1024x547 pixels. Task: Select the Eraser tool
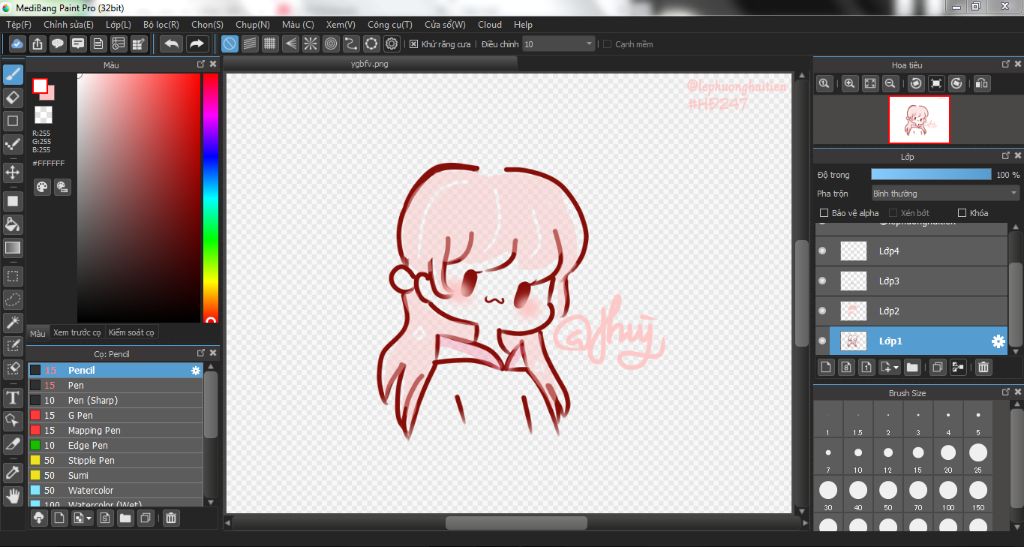click(12, 98)
